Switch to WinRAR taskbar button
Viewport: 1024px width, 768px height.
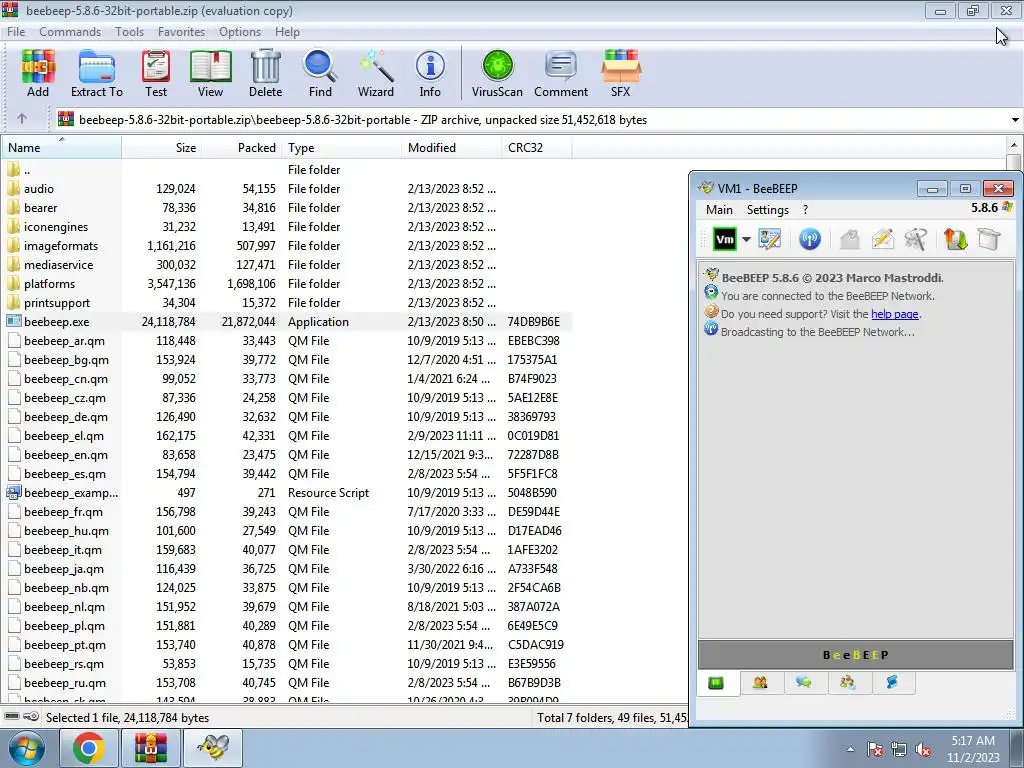coord(151,748)
